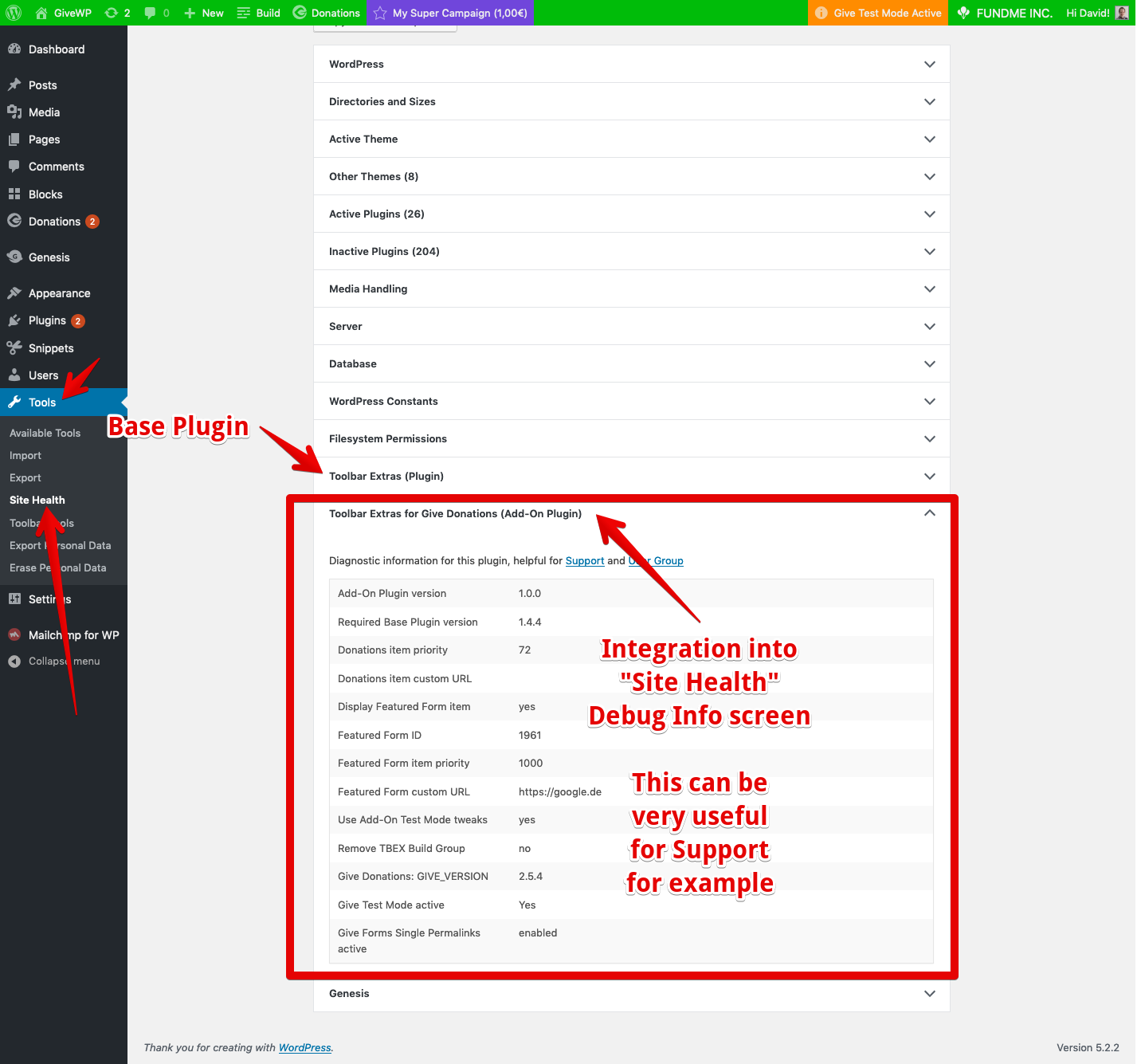Click the Blocks grid icon in sidebar
This screenshot has height=1064, width=1145.
point(14,194)
